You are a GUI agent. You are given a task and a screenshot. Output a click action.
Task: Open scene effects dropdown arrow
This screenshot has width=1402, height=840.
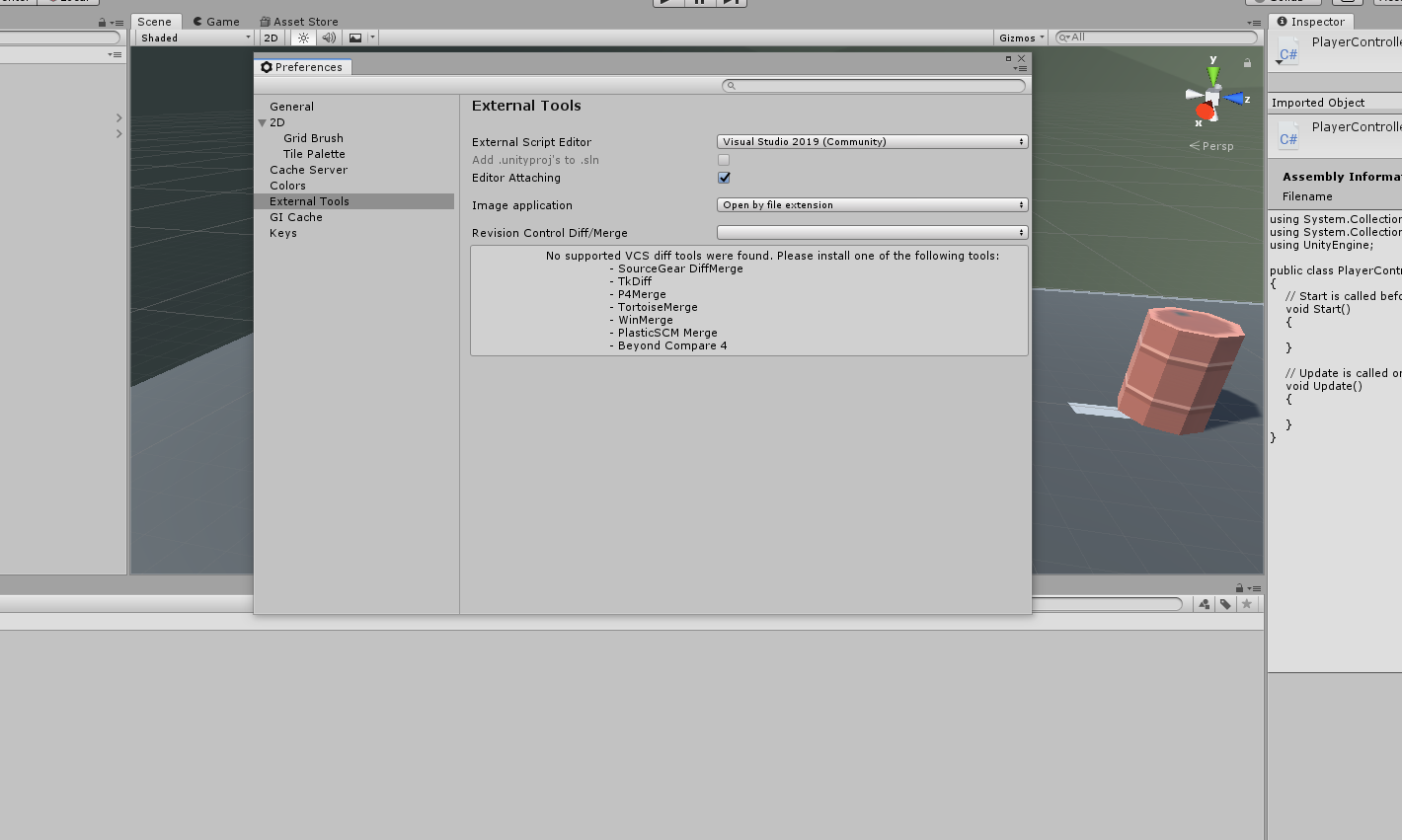coord(372,38)
